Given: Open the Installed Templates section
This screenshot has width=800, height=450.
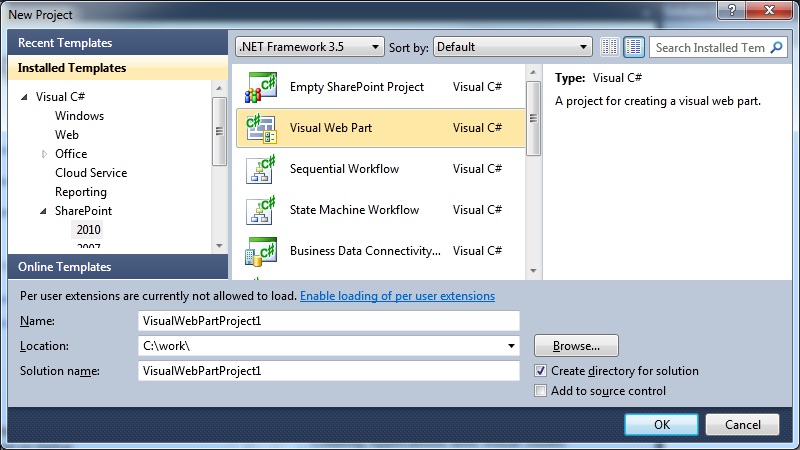Looking at the screenshot, I should tap(118, 68).
